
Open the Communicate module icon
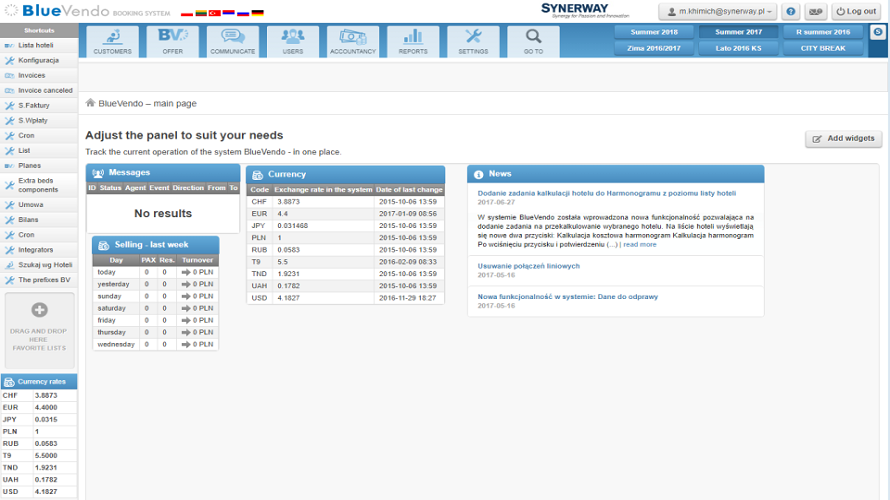(x=233, y=41)
